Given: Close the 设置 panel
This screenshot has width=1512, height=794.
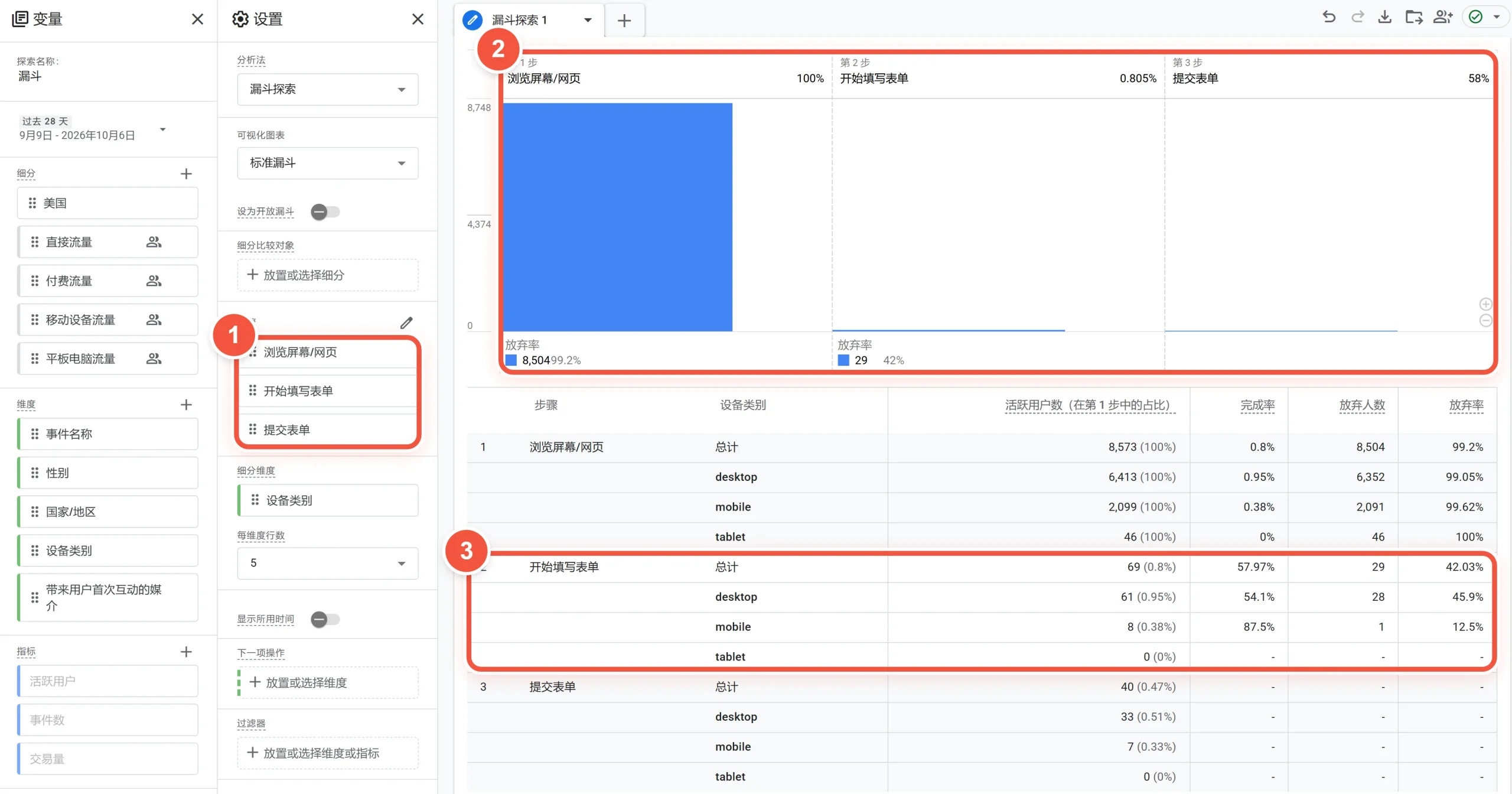Looking at the screenshot, I should [418, 19].
